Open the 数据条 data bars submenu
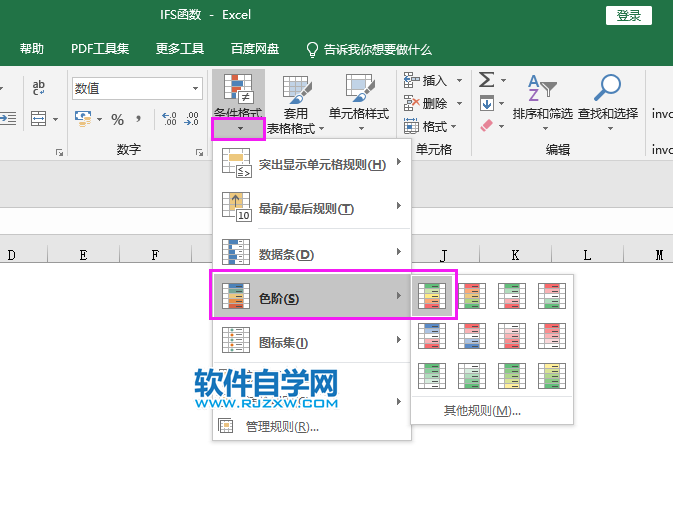673x513 pixels. [312, 253]
